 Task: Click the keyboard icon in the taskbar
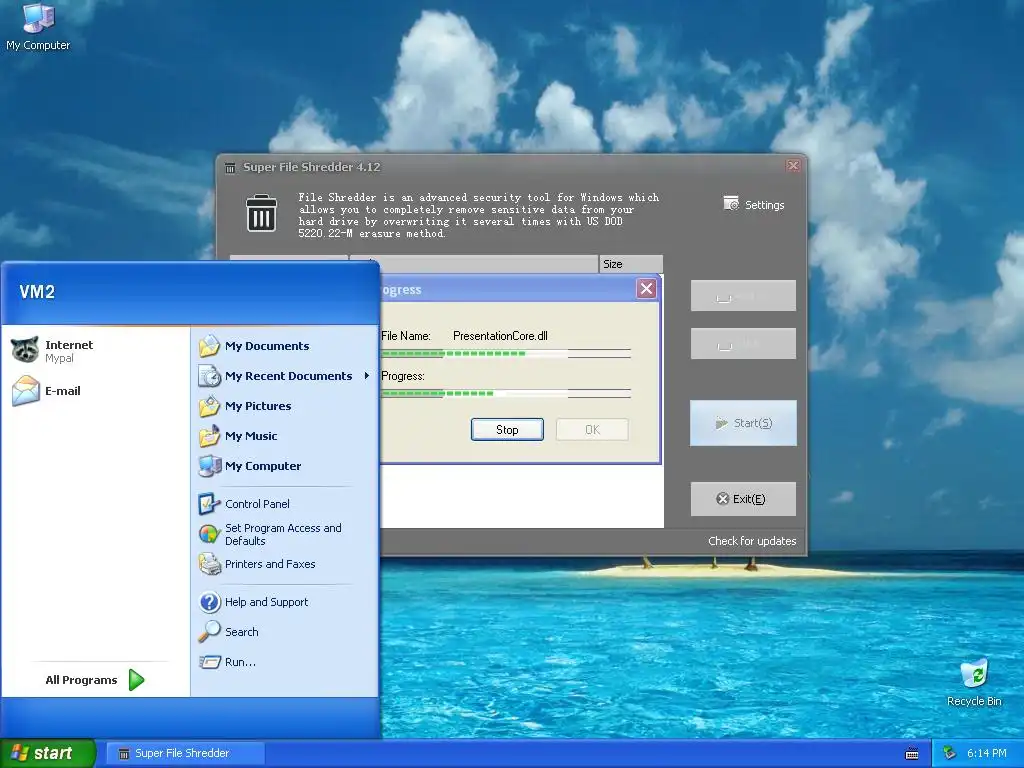912,754
